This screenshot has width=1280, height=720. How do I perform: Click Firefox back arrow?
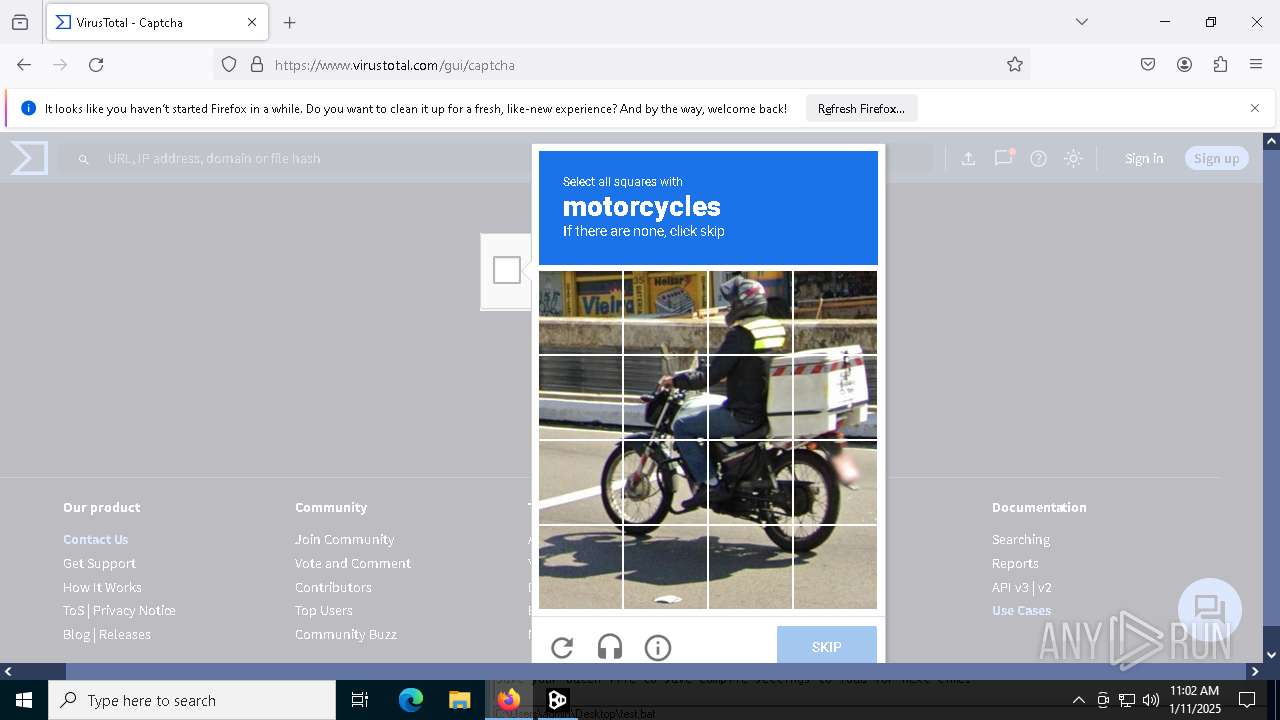pyautogui.click(x=24, y=65)
